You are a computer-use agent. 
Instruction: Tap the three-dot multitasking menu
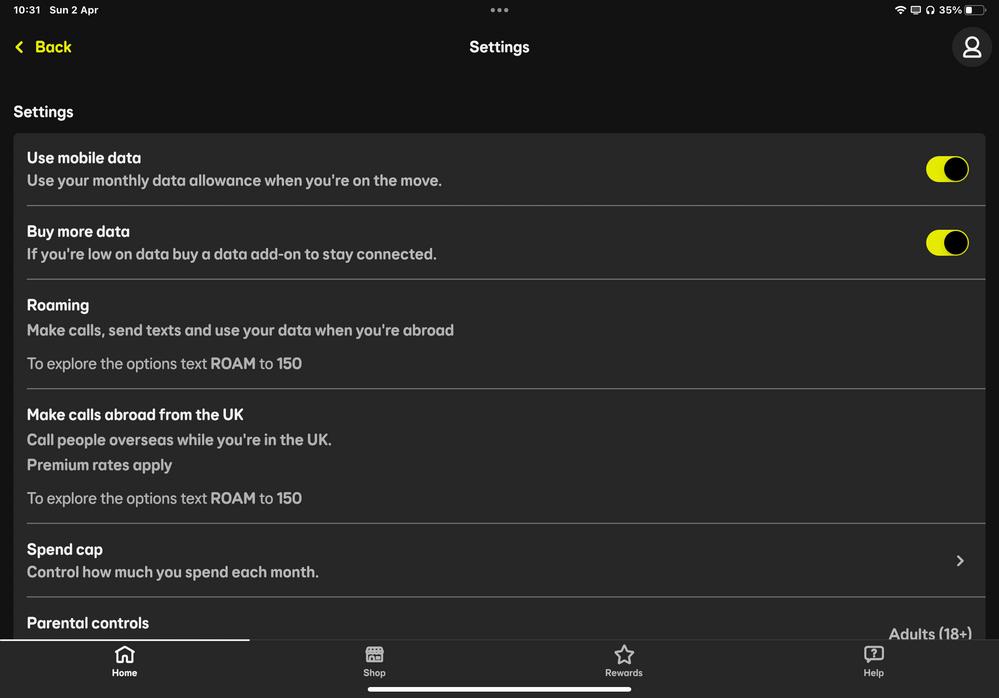[x=499, y=10]
